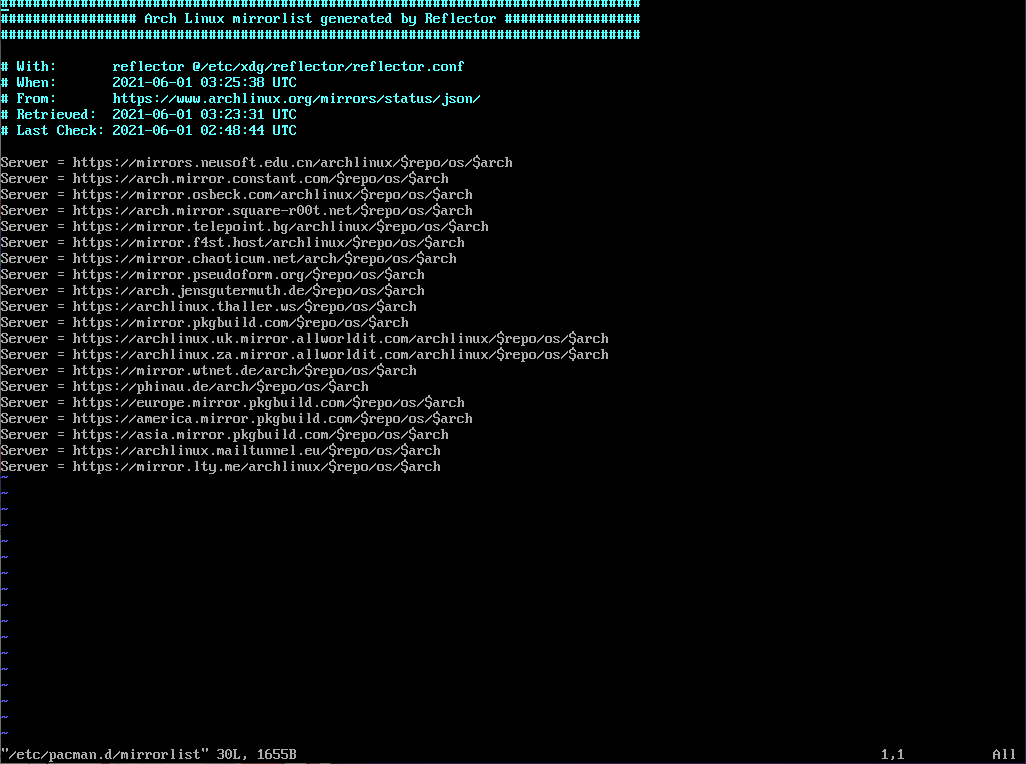This screenshot has width=1026, height=764.
Task: Click the archlinux.org mirrors status json URL
Action: click(x=296, y=98)
